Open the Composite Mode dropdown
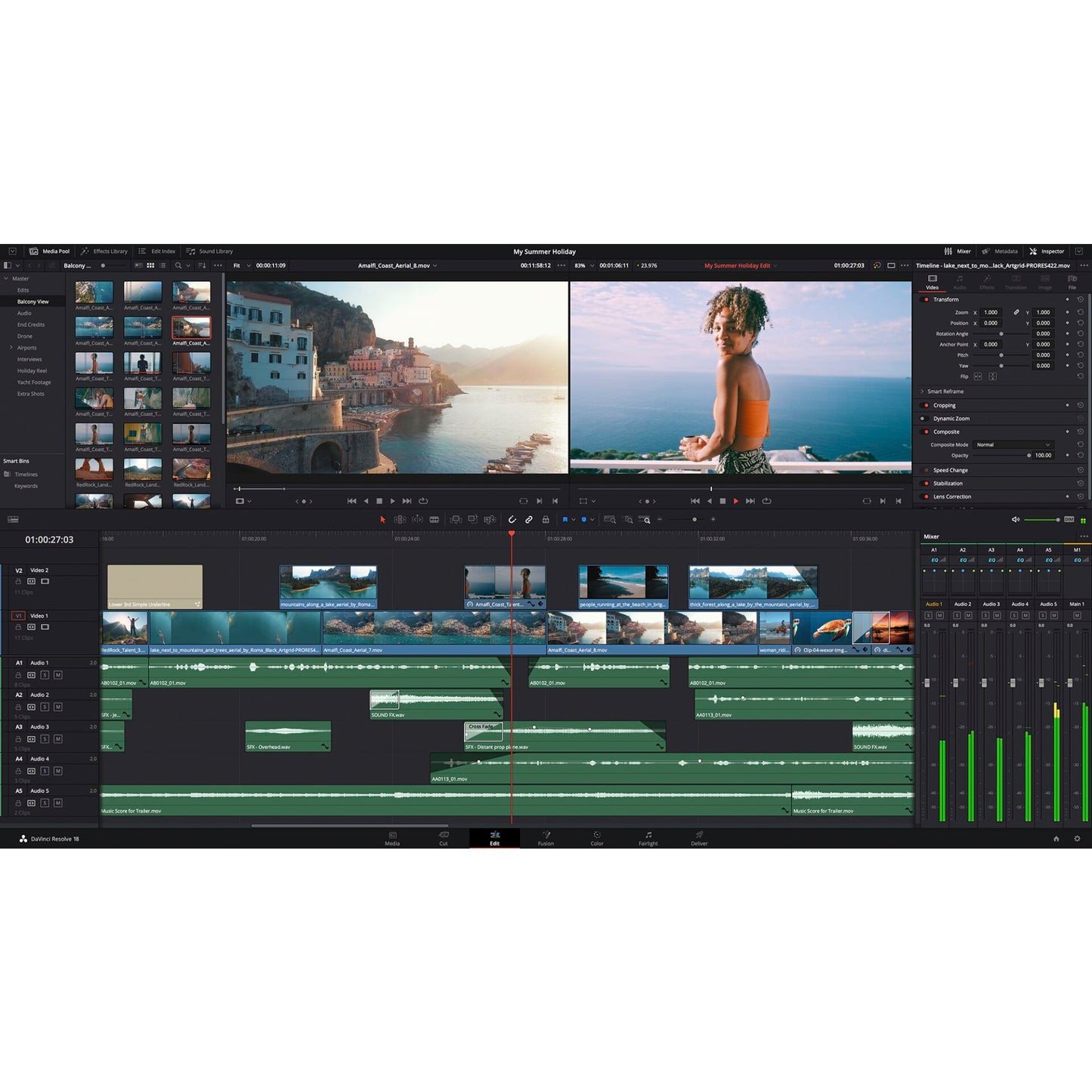 point(1013,444)
